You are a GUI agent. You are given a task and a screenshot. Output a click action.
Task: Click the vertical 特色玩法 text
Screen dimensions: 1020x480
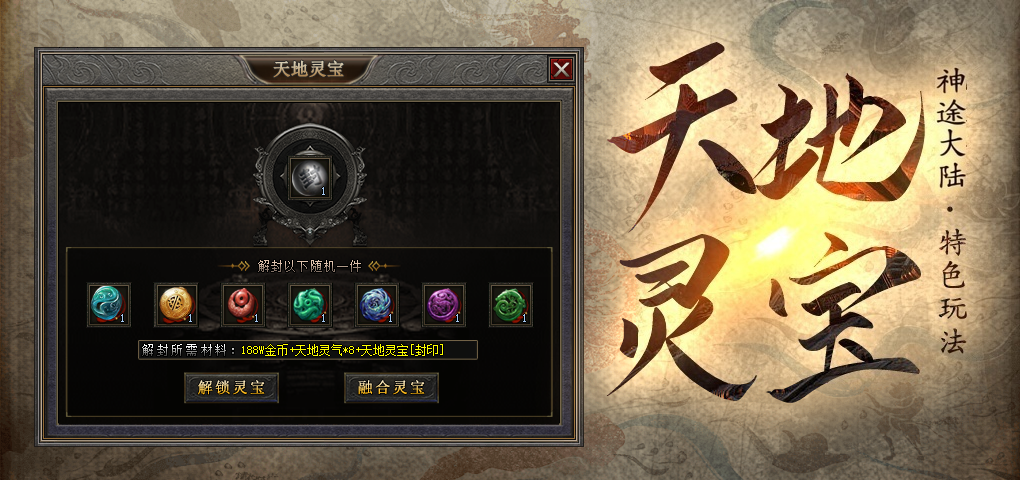click(952, 294)
